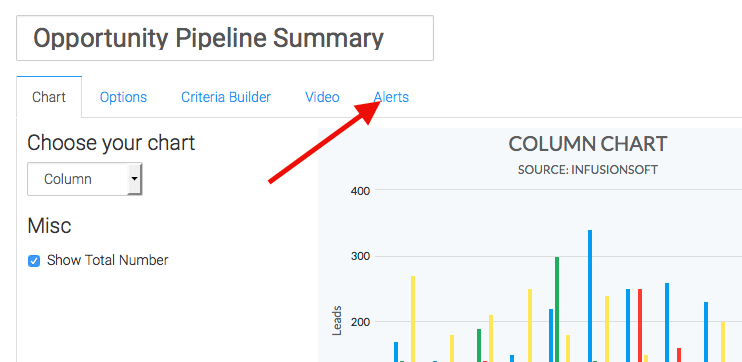742x362 pixels.
Task: Click the Chart tab
Action: point(49,97)
